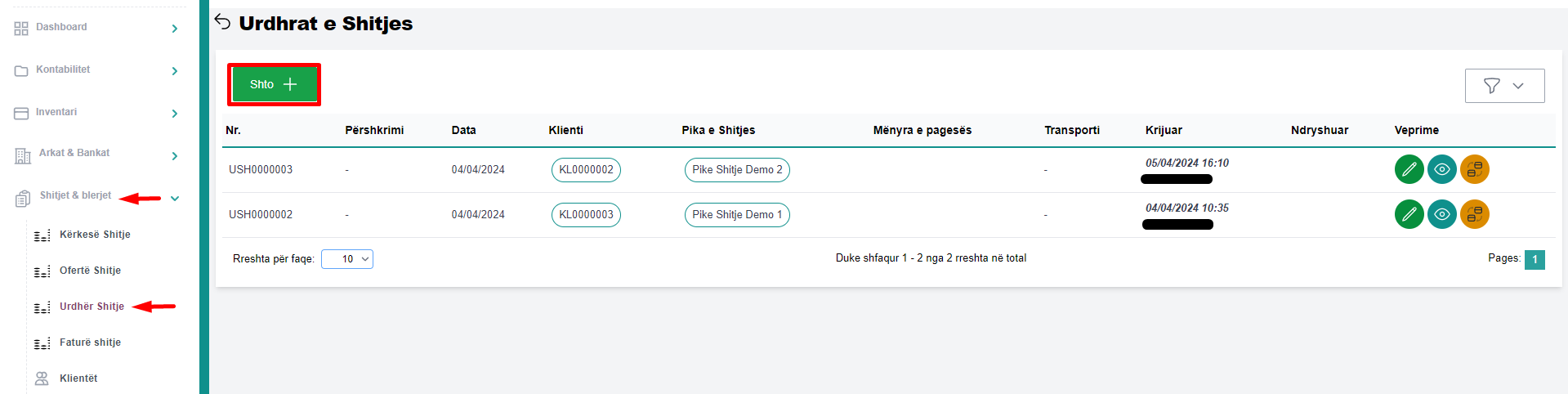View order USH0000002 with the eye icon
1568x394 pixels.
1441,214
